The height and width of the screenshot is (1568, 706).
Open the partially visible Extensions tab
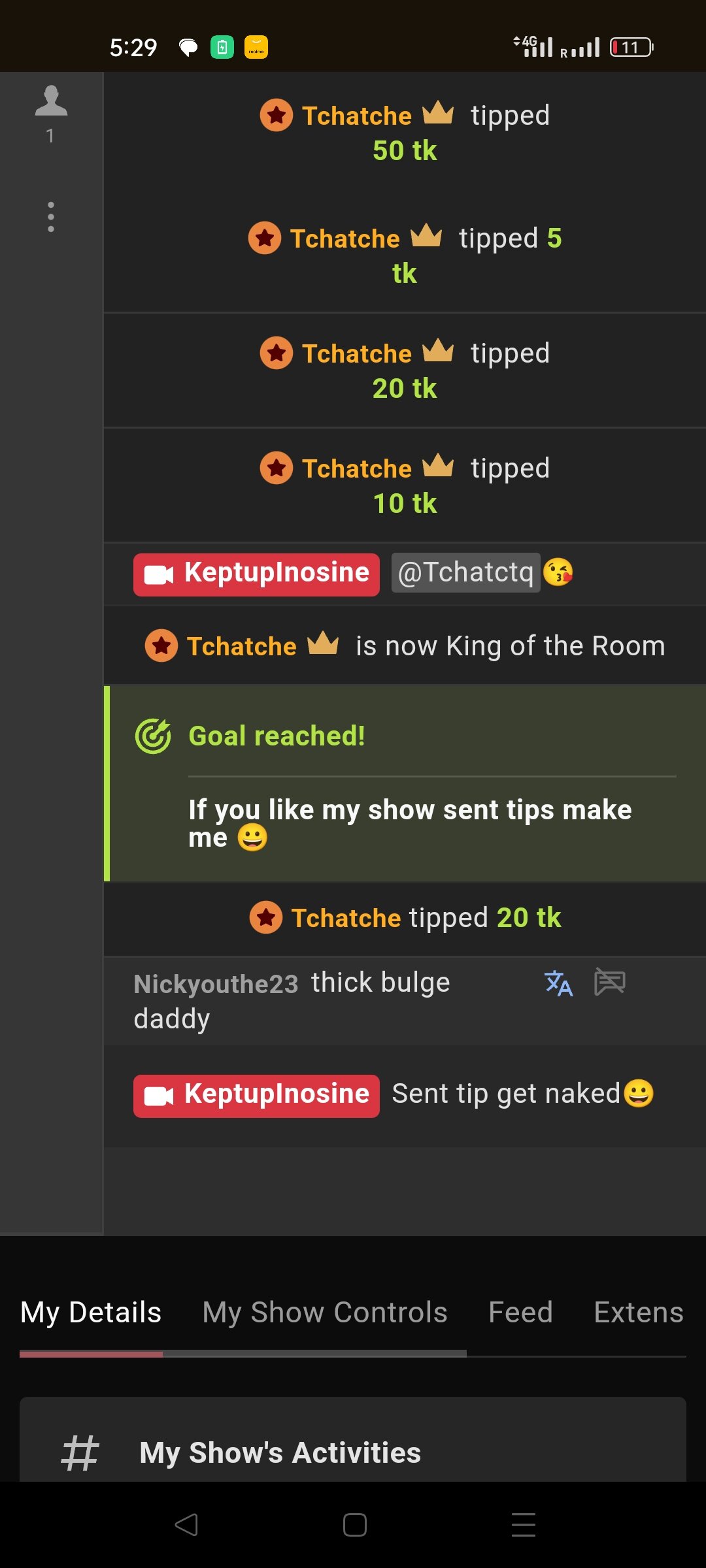point(638,1313)
